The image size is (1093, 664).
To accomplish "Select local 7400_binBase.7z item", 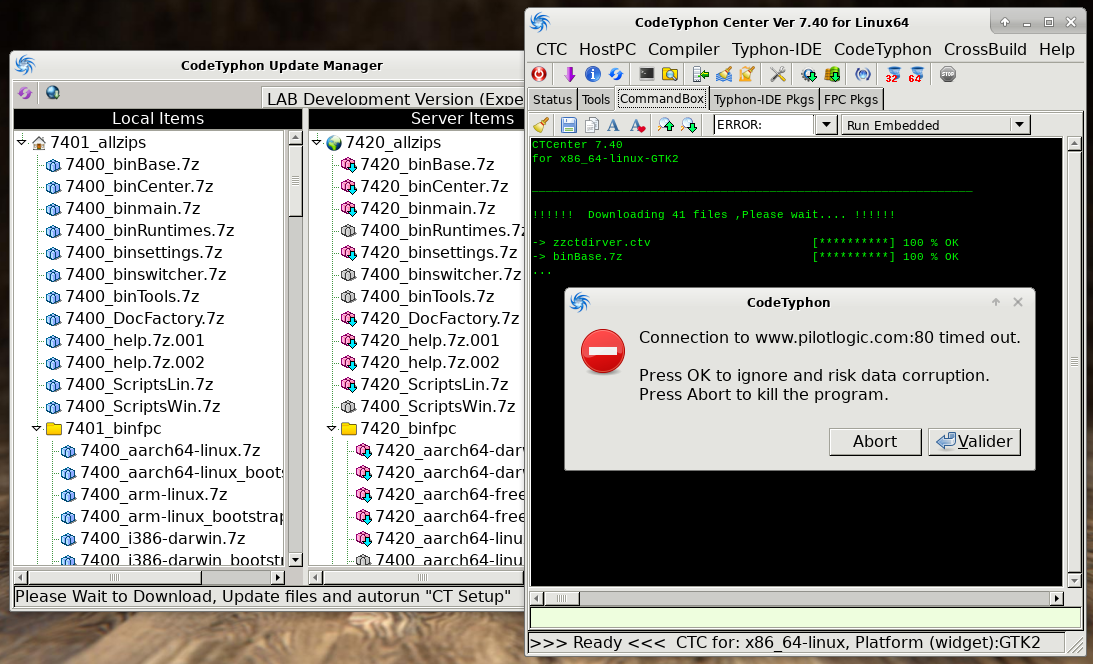I will [132, 164].
